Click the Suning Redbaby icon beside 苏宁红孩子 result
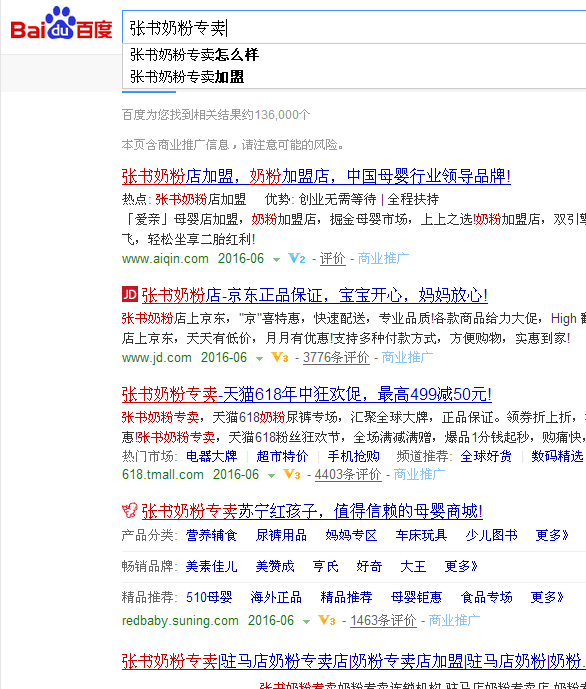This screenshot has height=689, width=586. coord(130,511)
